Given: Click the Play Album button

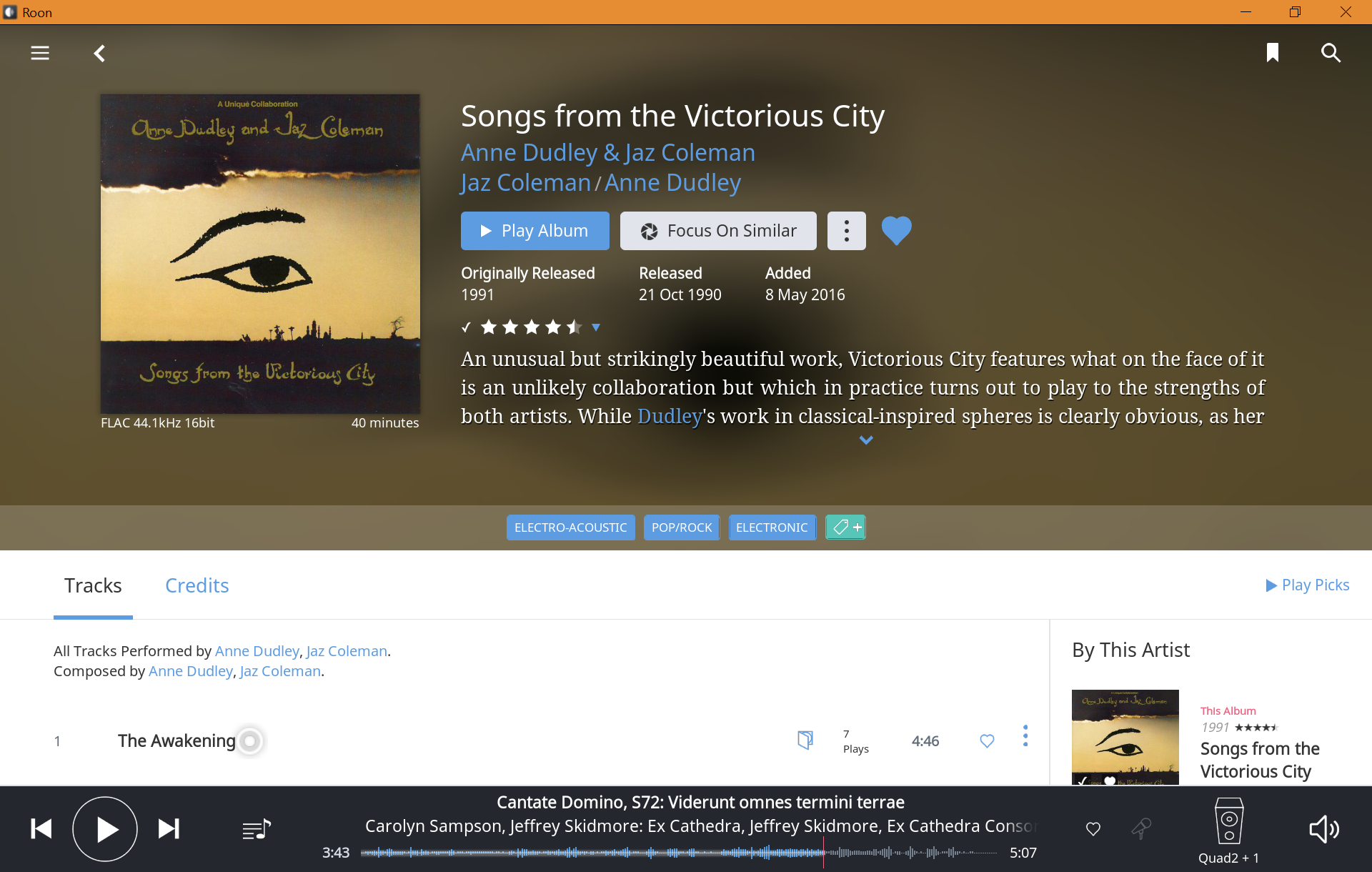Looking at the screenshot, I should point(535,231).
